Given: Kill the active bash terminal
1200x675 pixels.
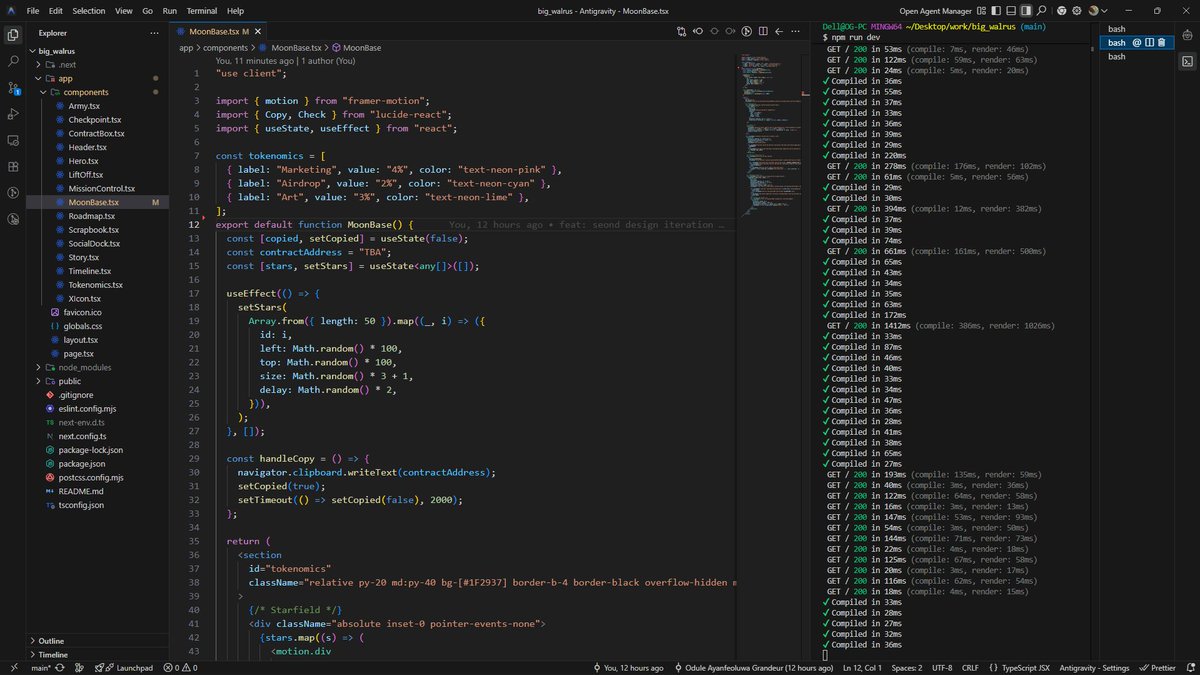Looking at the screenshot, I should [x=1161, y=42].
